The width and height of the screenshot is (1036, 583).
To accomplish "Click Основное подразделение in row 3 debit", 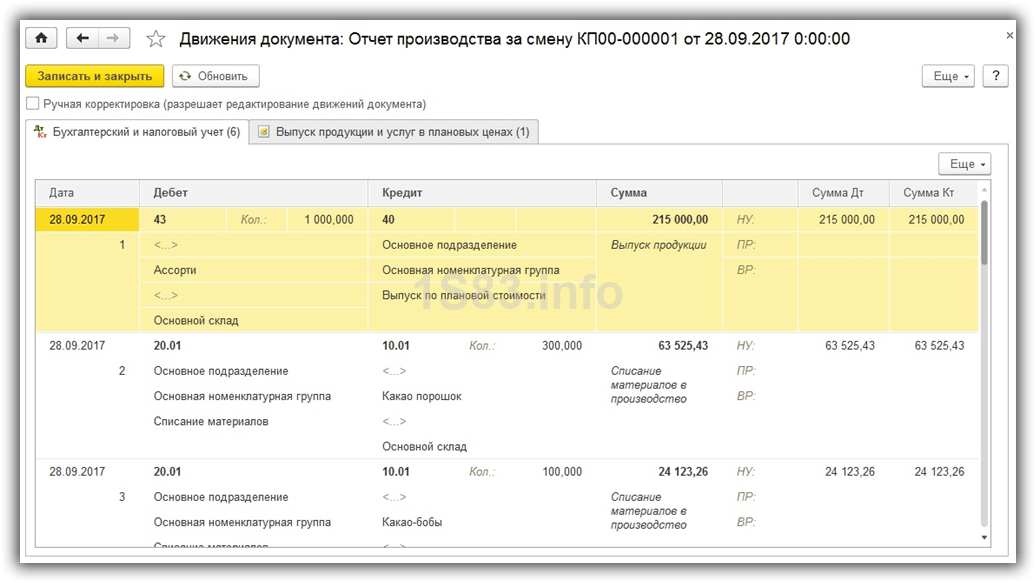I will (x=221, y=497).
